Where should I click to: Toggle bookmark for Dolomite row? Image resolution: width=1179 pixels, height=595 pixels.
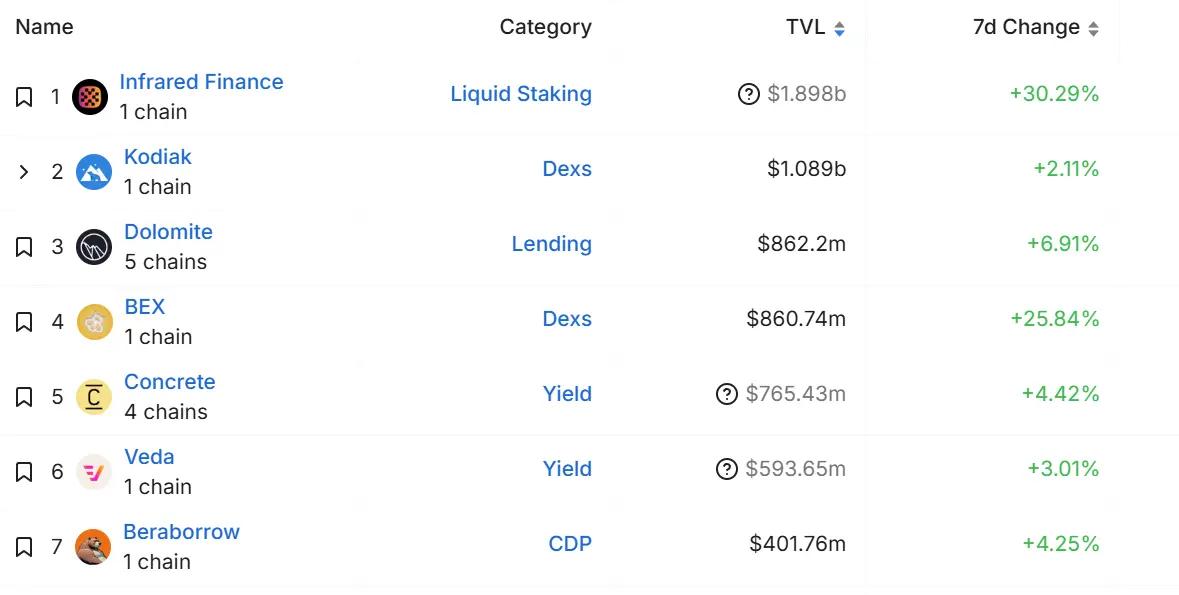[x=24, y=247]
